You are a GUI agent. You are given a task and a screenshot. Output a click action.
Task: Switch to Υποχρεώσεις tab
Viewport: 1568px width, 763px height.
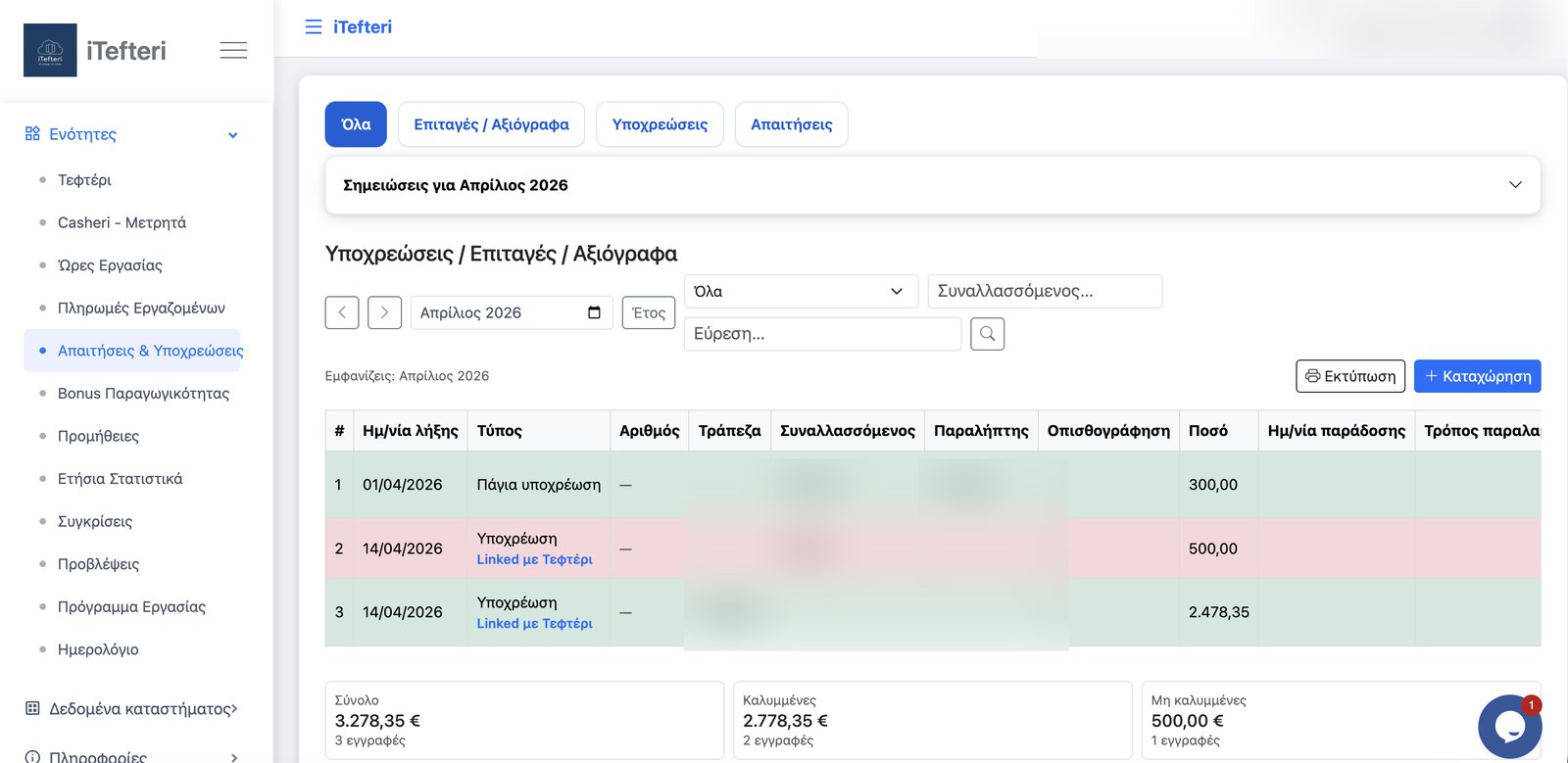(x=660, y=124)
